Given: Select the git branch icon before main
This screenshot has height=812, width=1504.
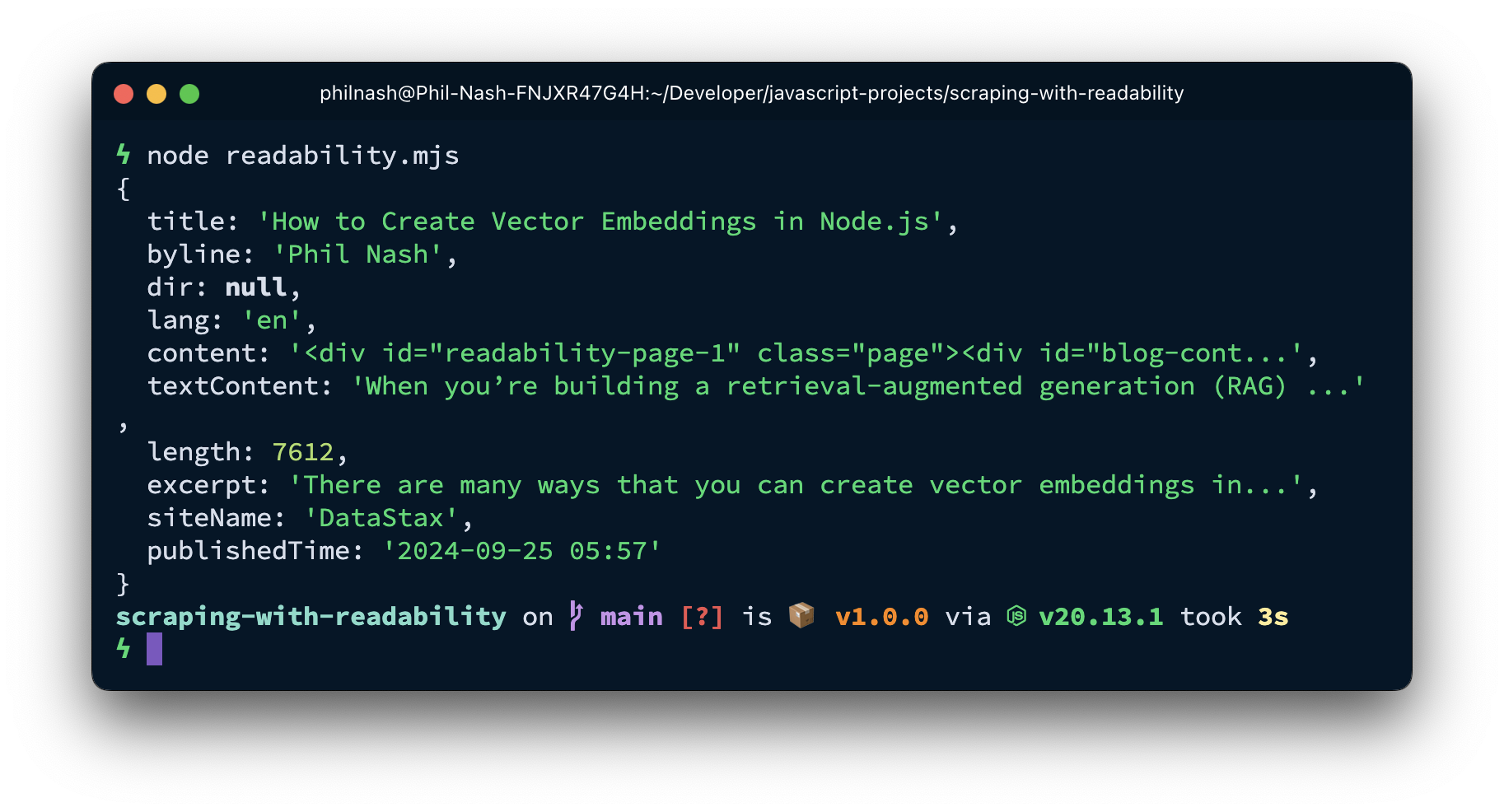Looking at the screenshot, I should (575, 616).
